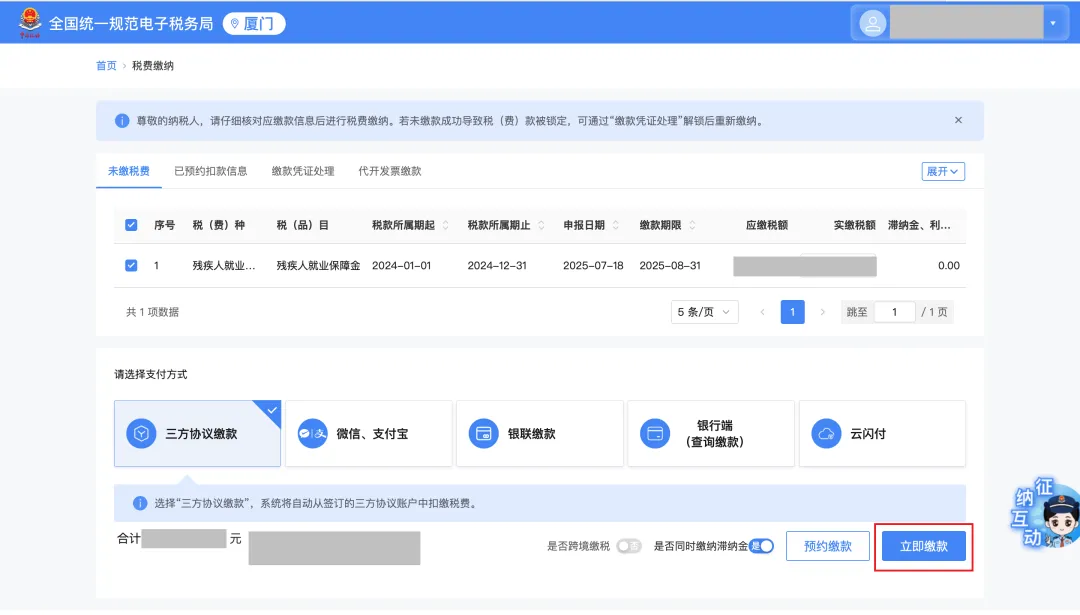Click the 三方协议缴款 payment icon
Image resolution: width=1080 pixels, height=615 pixels.
[x=142, y=434]
